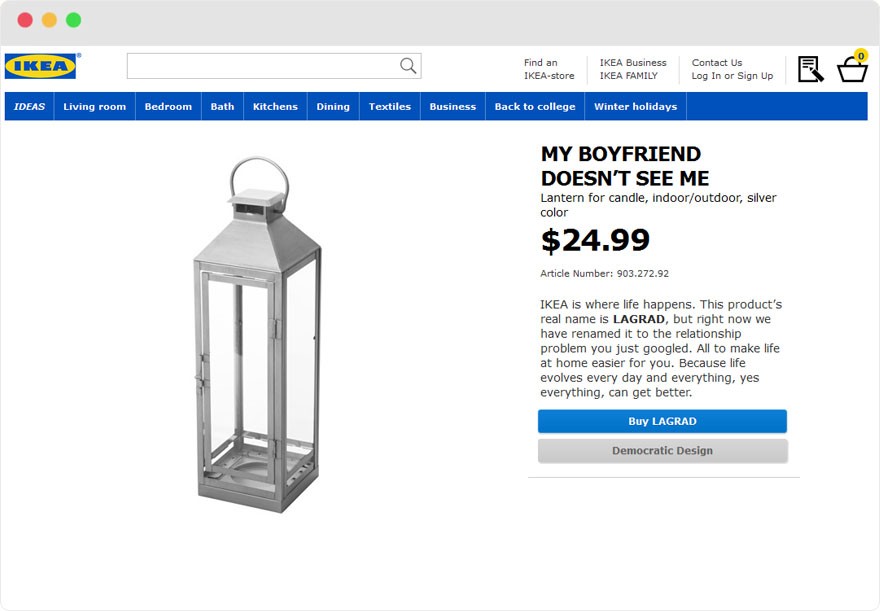Select Winter holidays in navigation
880x611 pixels.
coord(635,107)
